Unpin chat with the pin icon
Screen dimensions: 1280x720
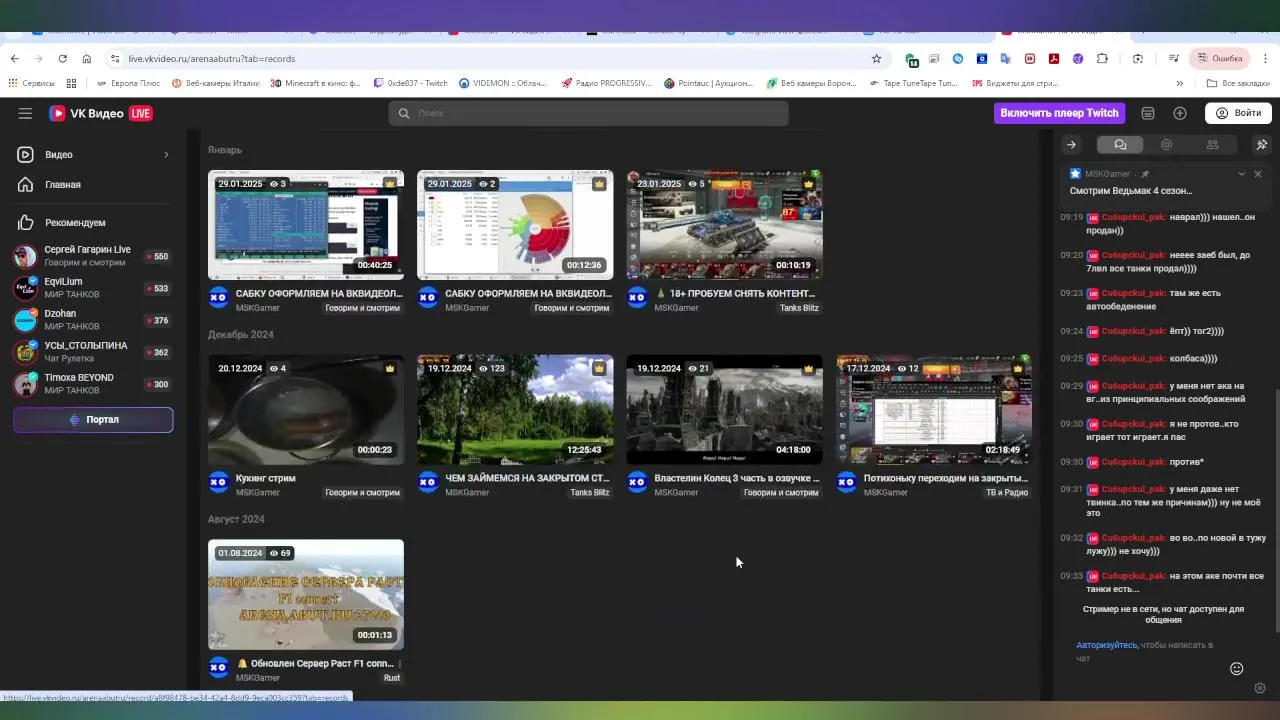tap(1261, 145)
